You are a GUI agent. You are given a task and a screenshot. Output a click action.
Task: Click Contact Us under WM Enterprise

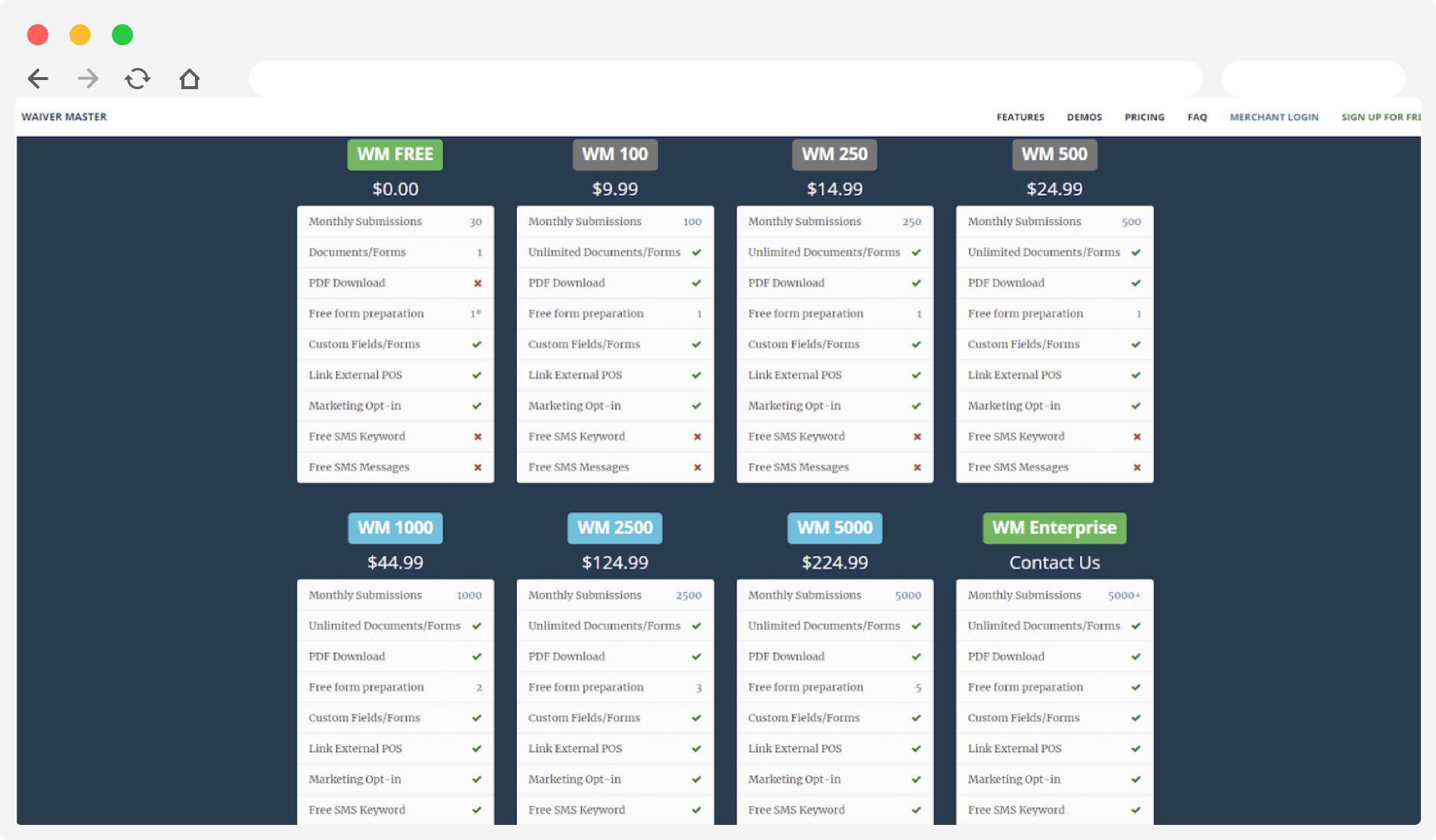1054,562
